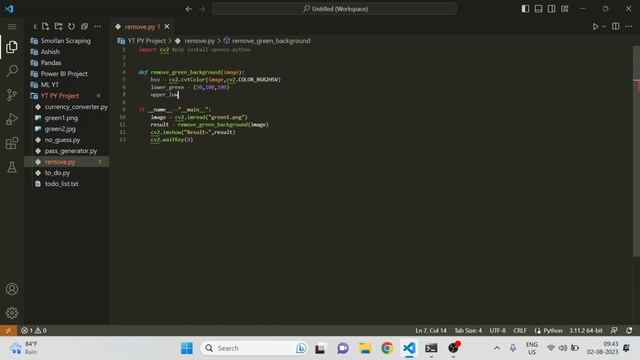Click remove.py breadcrumb
This screenshot has height=360, width=640.
[x=199, y=41]
